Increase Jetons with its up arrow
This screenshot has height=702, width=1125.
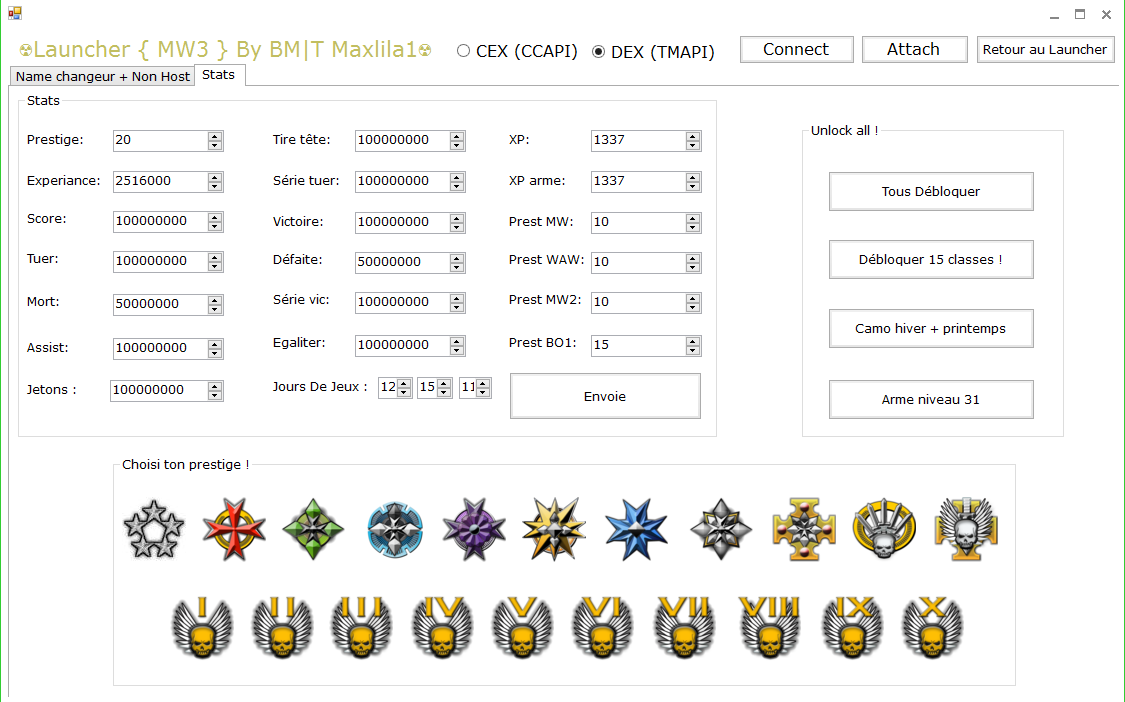pyautogui.click(x=215, y=386)
